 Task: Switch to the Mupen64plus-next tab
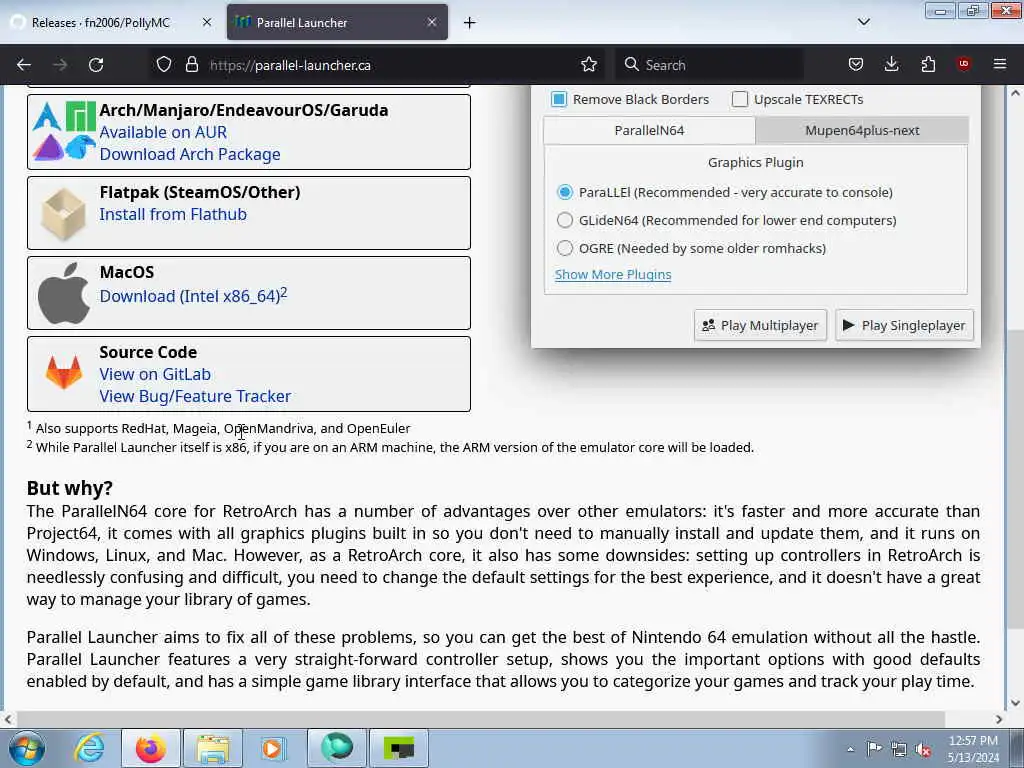(862, 130)
